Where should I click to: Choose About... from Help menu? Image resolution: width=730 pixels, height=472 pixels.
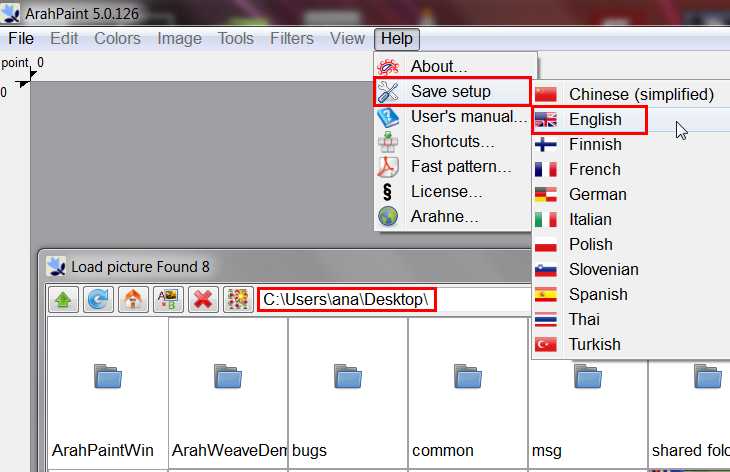[x=455, y=67]
